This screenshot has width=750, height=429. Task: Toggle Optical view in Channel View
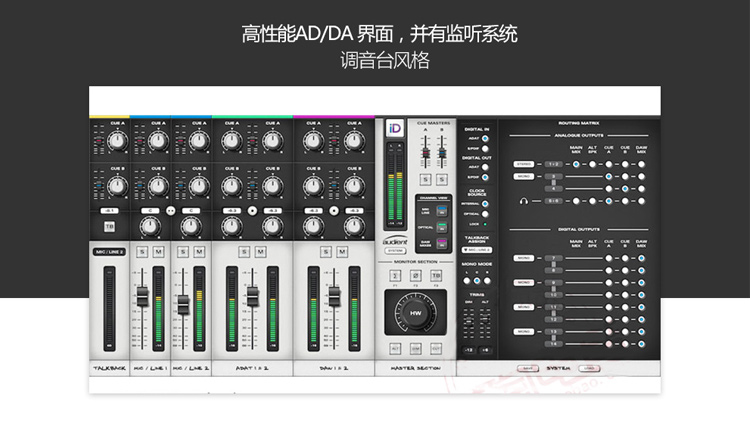tap(442, 228)
